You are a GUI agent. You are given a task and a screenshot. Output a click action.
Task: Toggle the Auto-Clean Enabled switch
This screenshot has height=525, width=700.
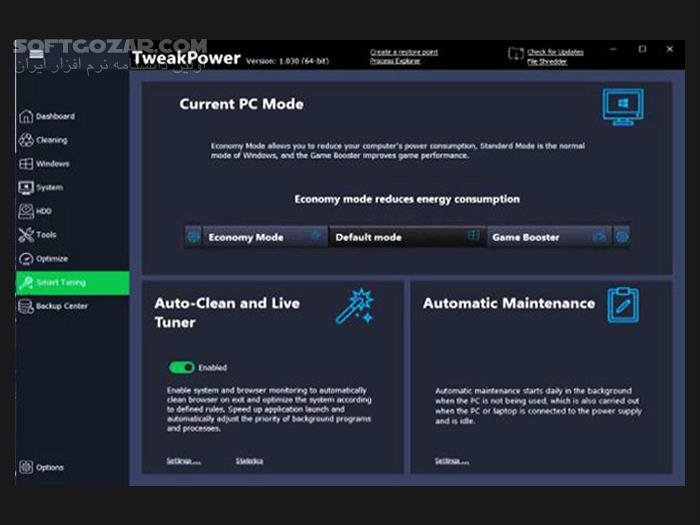coord(182,367)
